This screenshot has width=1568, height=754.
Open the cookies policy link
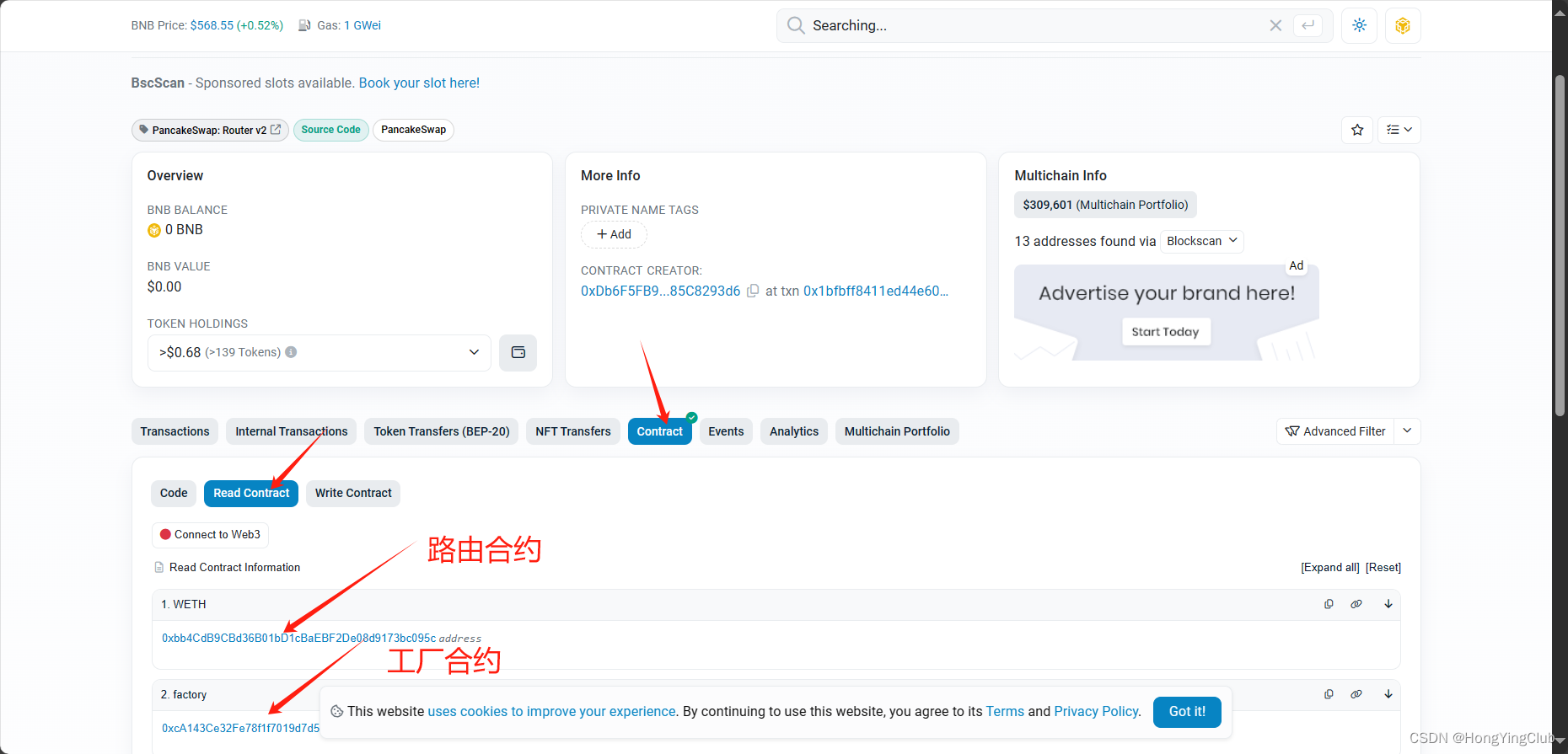click(x=552, y=712)
